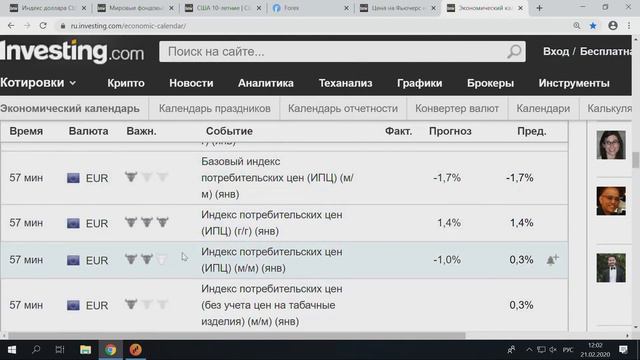The image size is (640, 360).
Task: Open Windows Start menu
Action: click(x=11, y=350)
